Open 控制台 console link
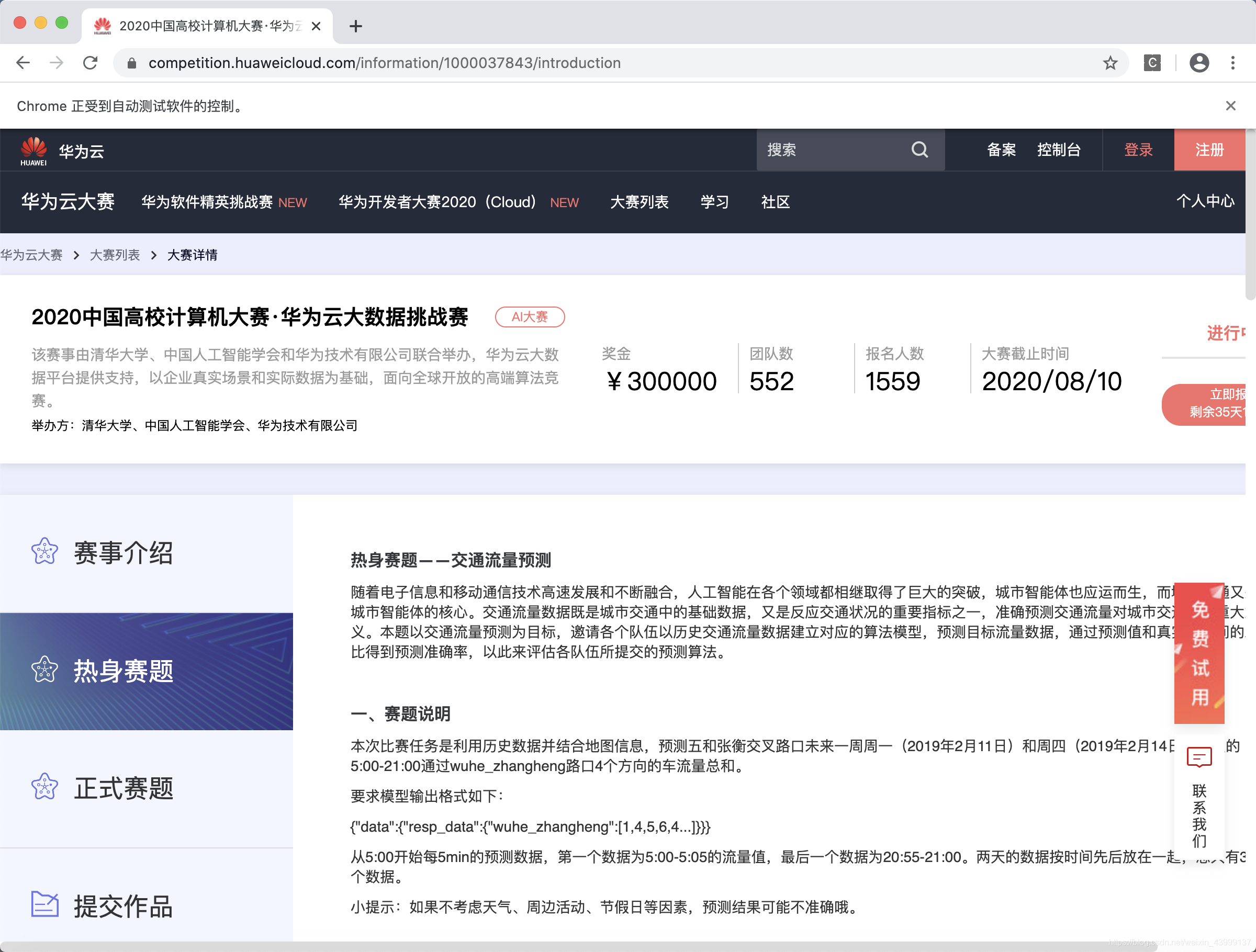 [1058, 150]
